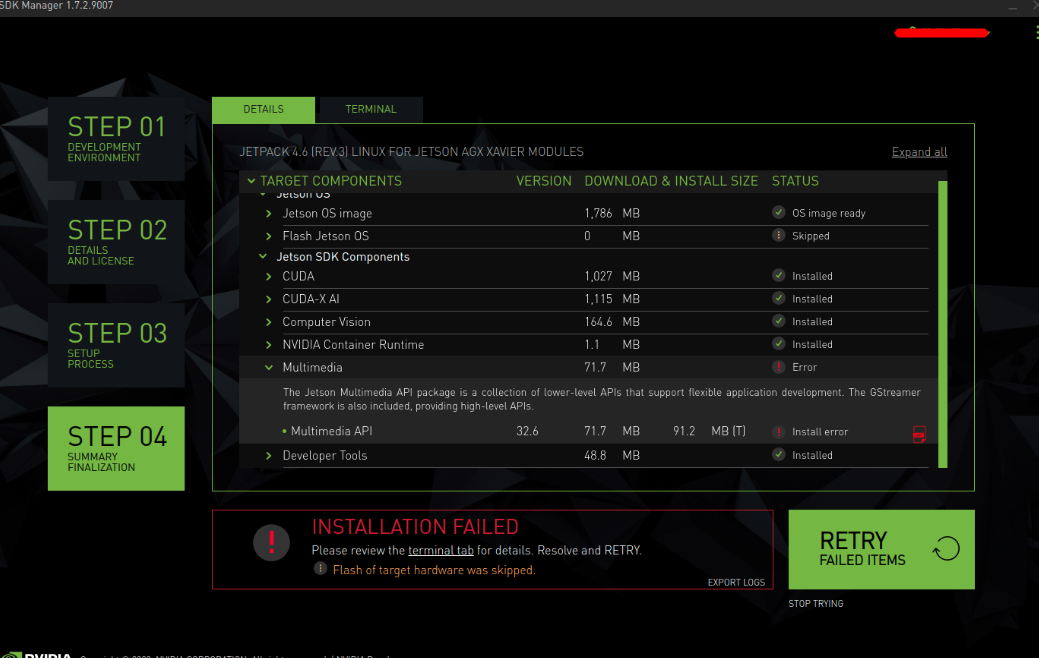Viewport: 1039px width, 658px height.
Task: Open Step 01 Development Environment
Action: (116, 138)
